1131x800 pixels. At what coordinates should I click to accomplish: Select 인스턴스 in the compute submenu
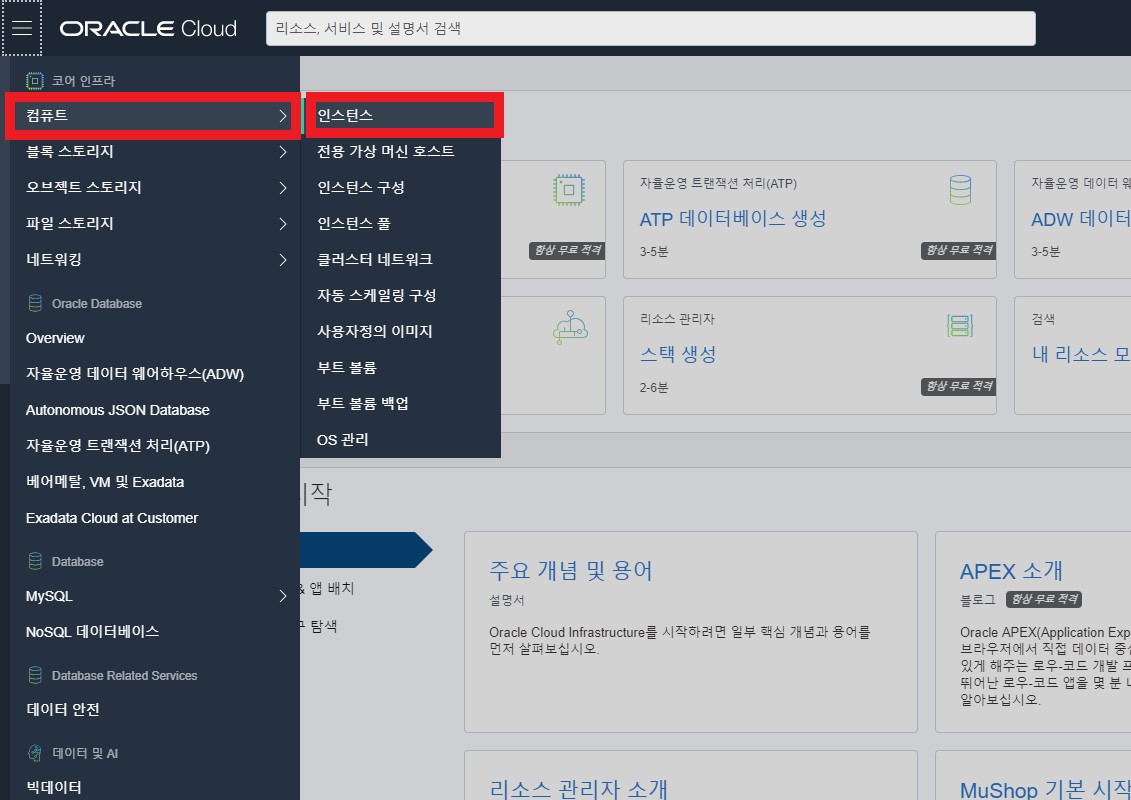click(x=401, y=115)
